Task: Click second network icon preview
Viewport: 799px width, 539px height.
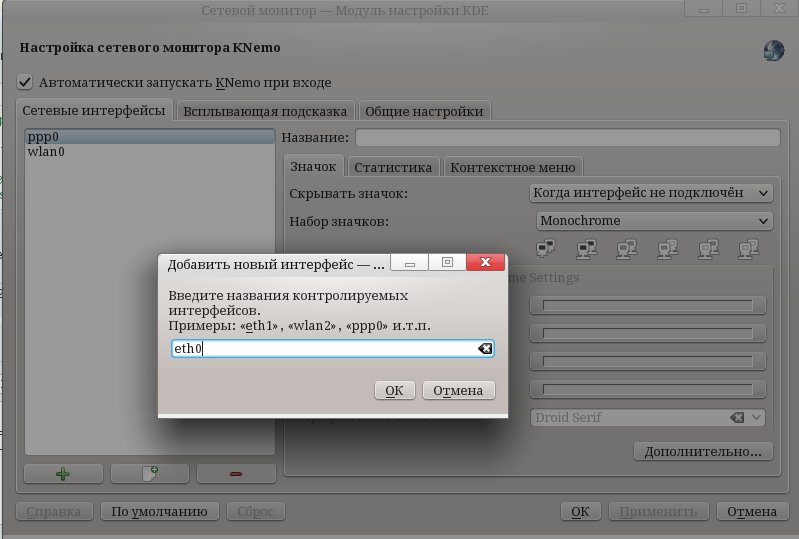Action: (x=587, y=249)
